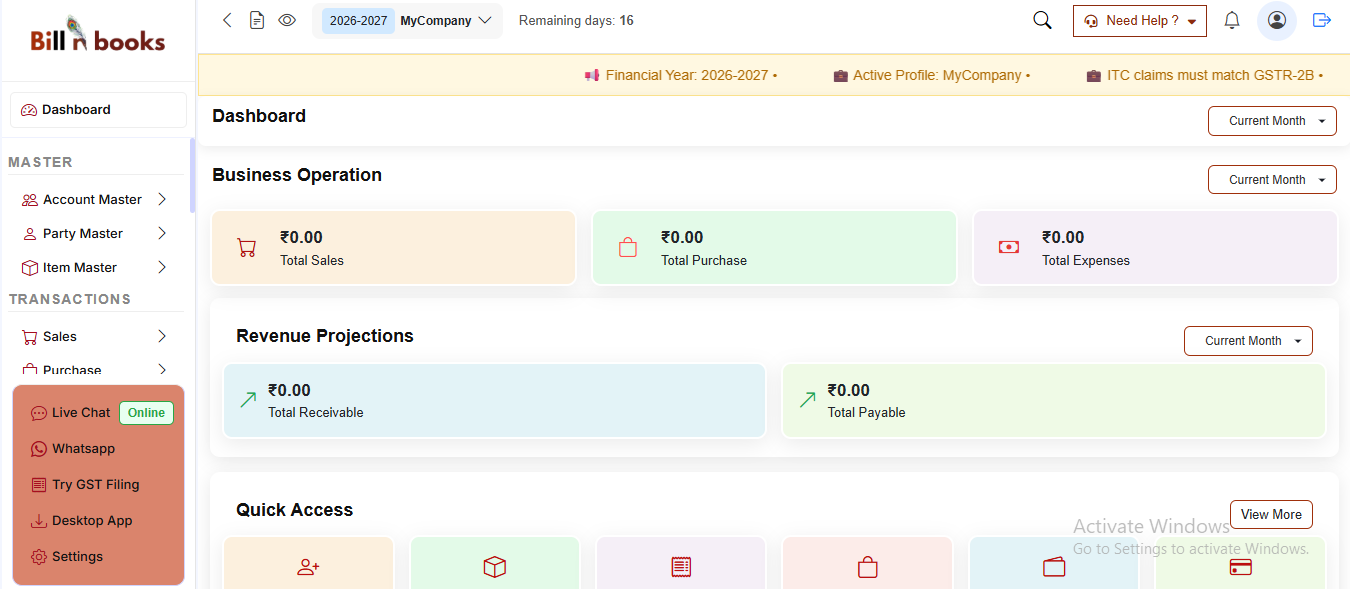Click the Total Receivable arrow icon

248,400
